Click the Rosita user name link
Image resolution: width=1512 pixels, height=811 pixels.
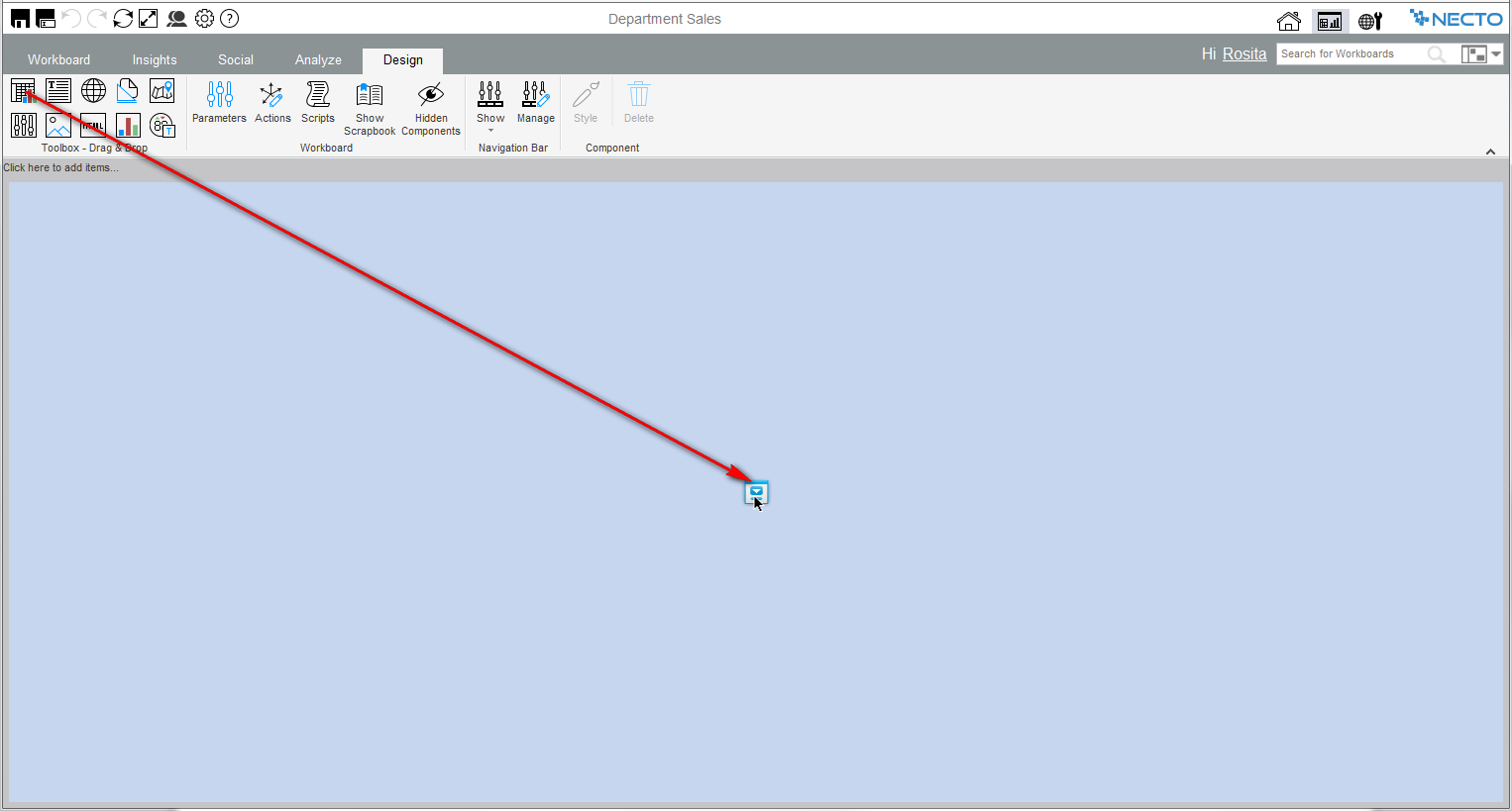(1244, 54)
